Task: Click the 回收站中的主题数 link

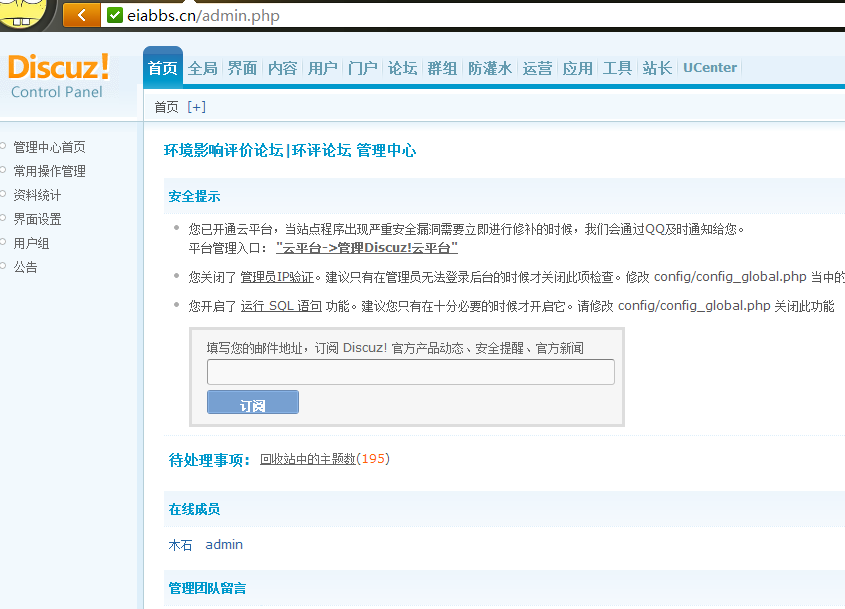Action: click(308, 459)
